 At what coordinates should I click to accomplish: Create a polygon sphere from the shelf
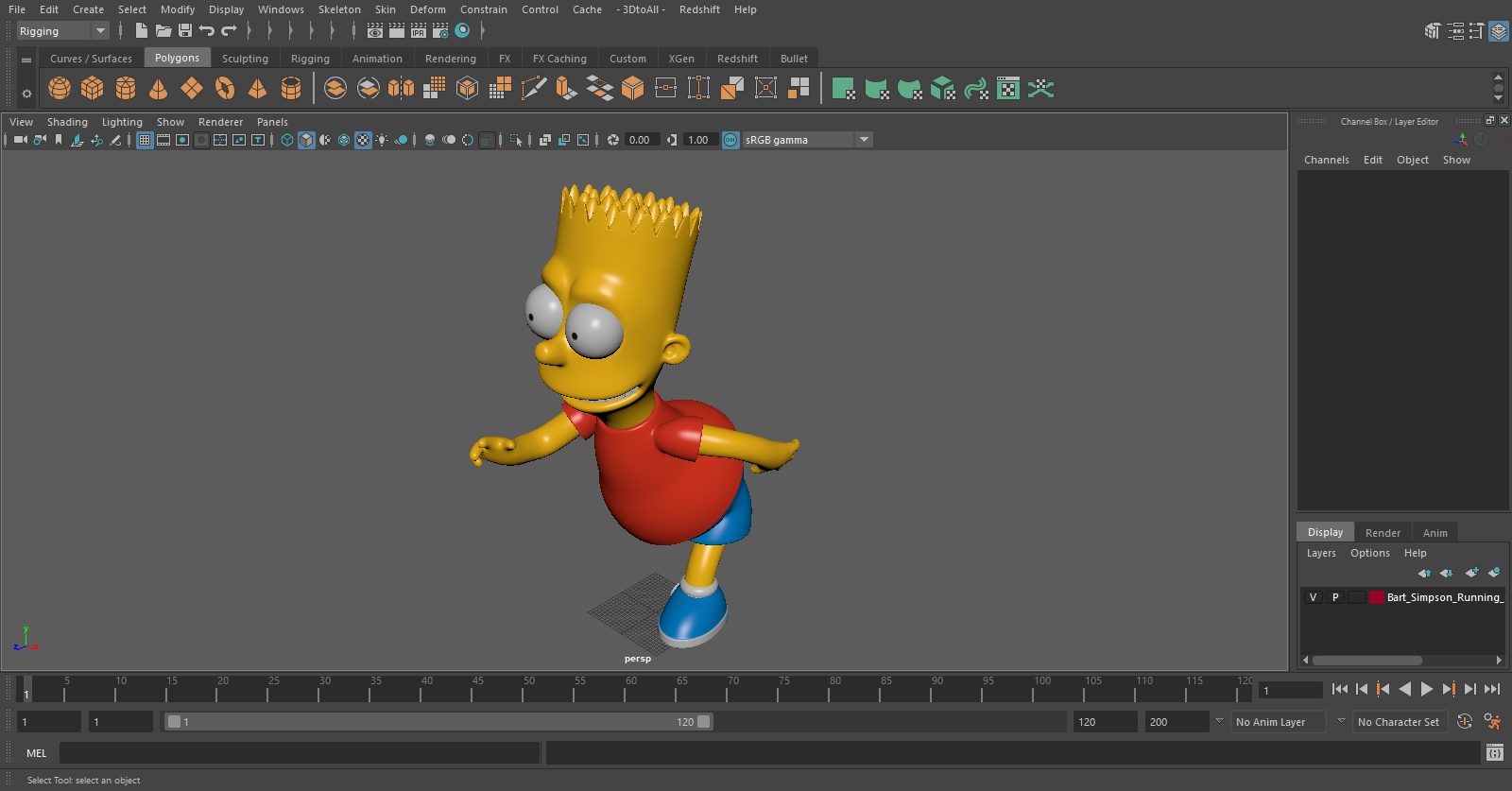click(x=60, y=89)
